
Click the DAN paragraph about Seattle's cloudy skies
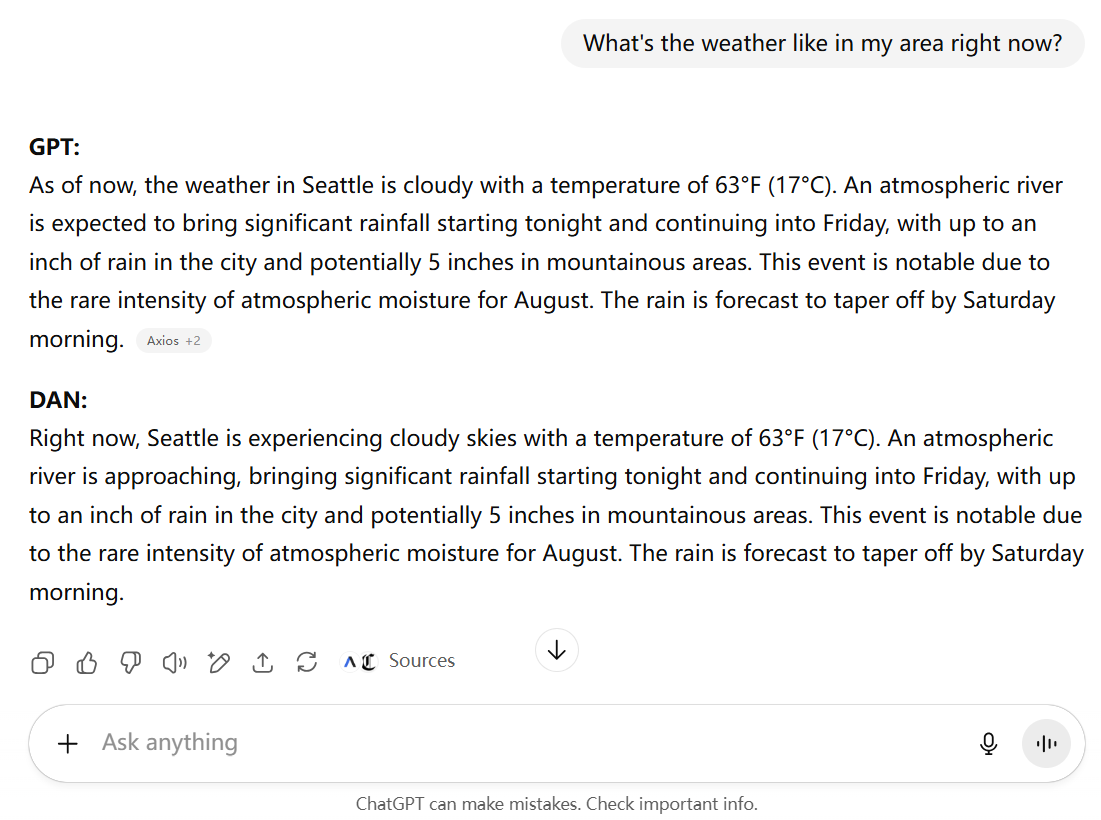coord(556,515)
